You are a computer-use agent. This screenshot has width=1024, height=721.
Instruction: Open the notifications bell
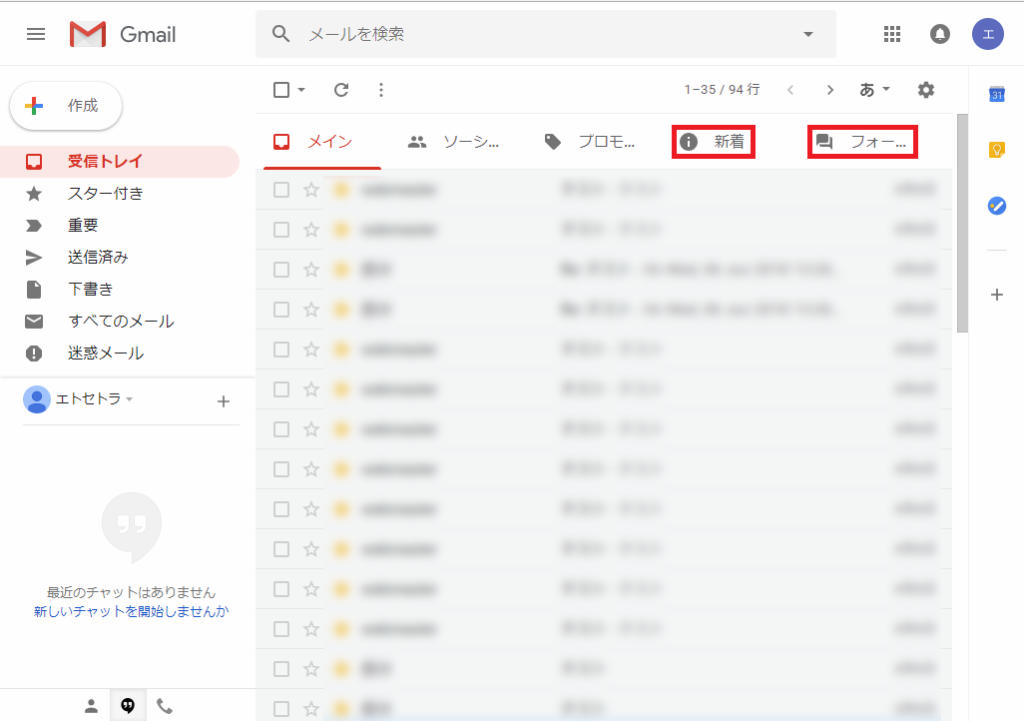[x=940, y=34]
